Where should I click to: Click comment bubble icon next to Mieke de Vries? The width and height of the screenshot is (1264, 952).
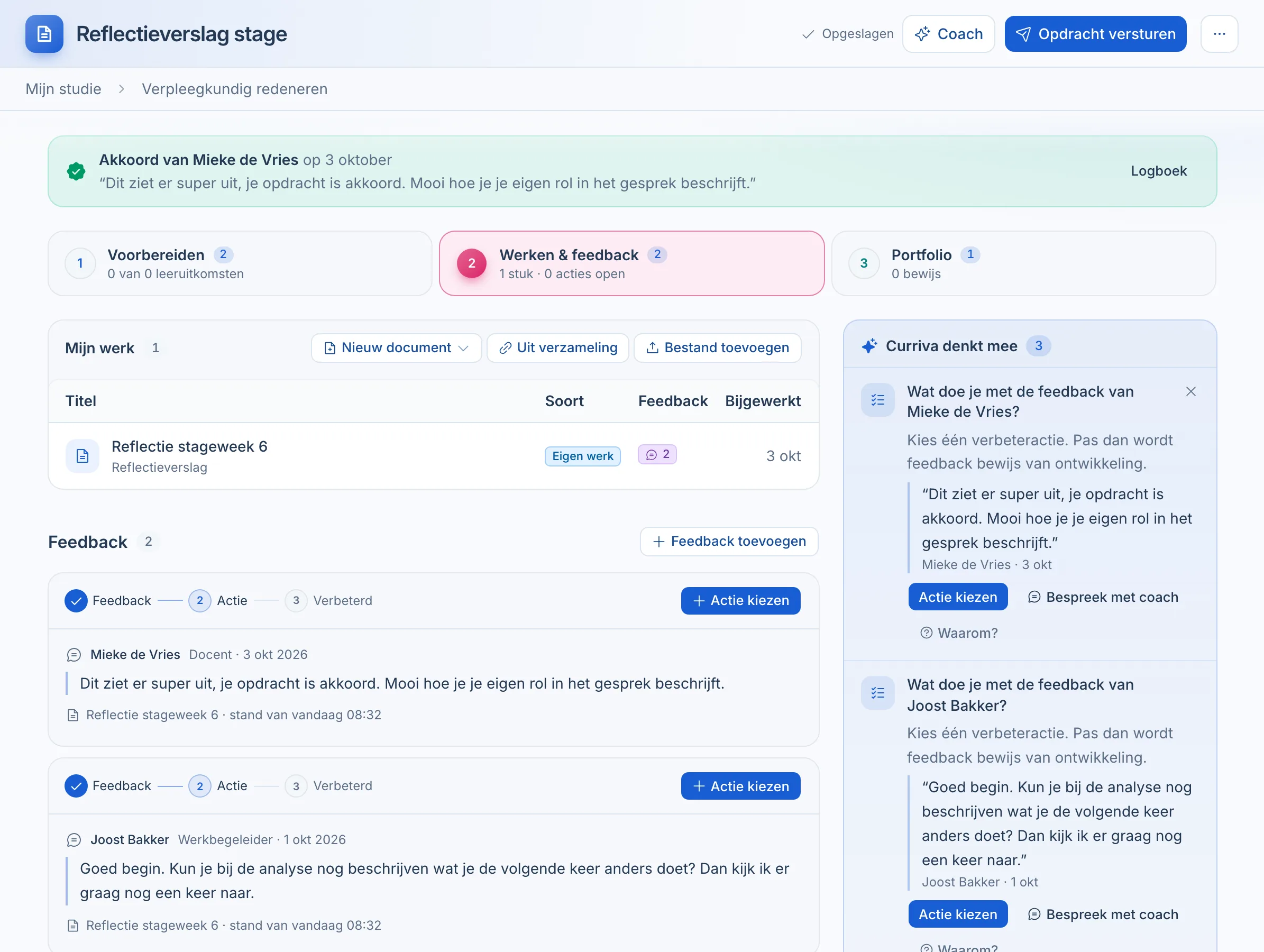click(74, 654)
